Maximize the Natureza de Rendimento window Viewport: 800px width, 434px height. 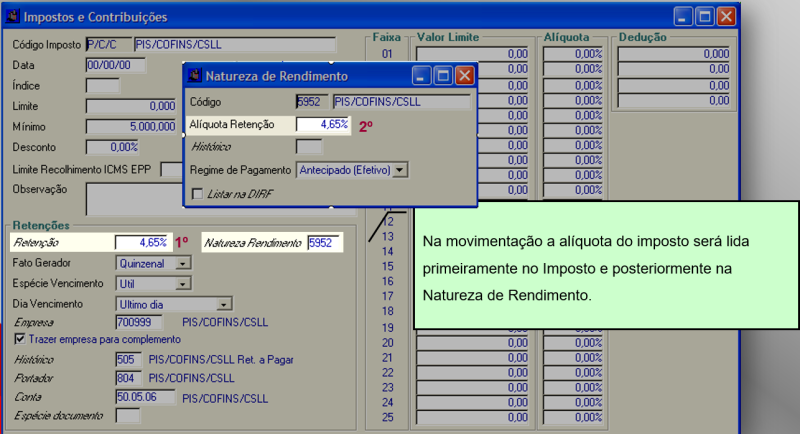coord(443,76)
